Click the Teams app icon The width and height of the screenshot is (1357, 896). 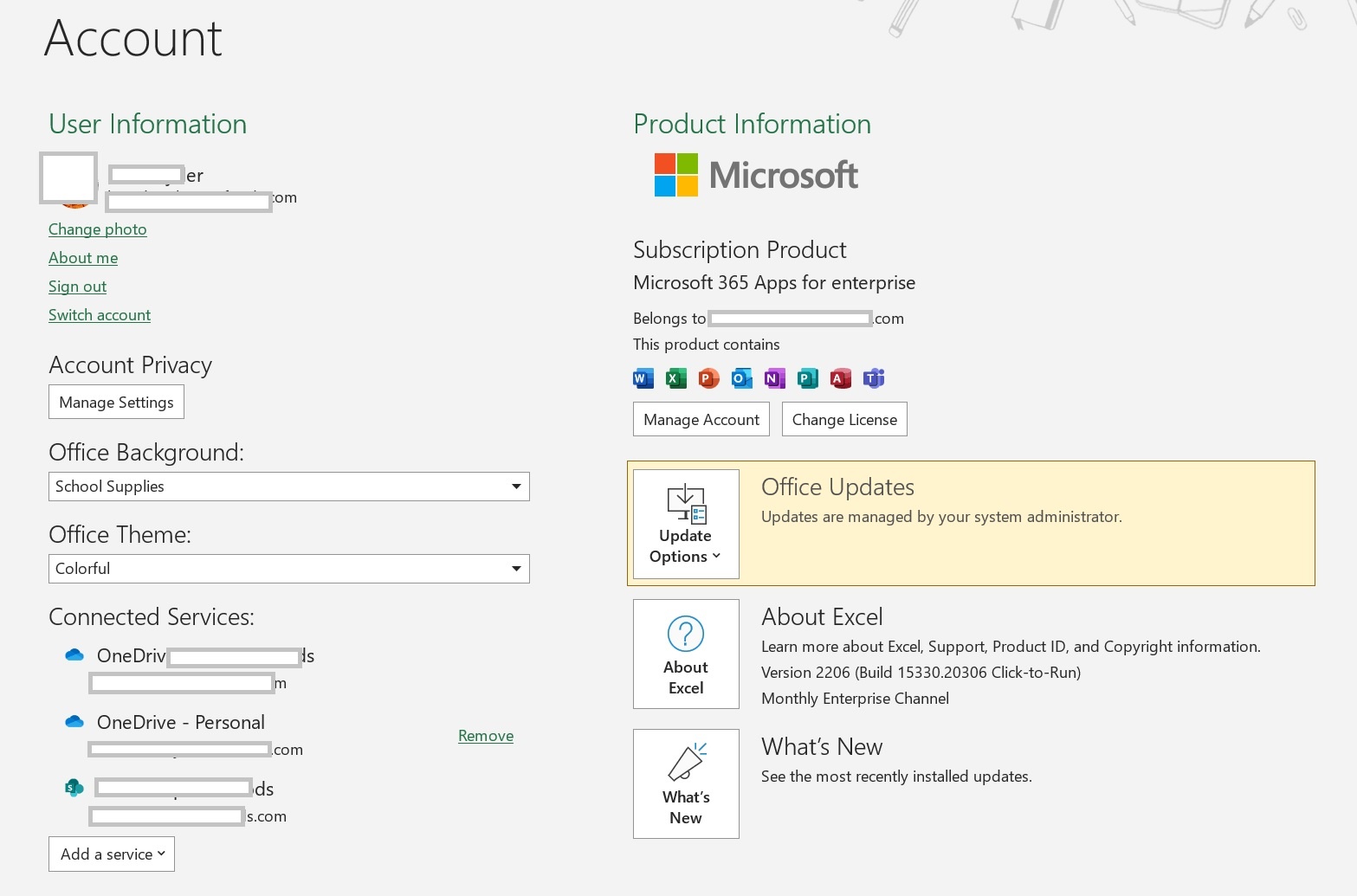[874, 378]
